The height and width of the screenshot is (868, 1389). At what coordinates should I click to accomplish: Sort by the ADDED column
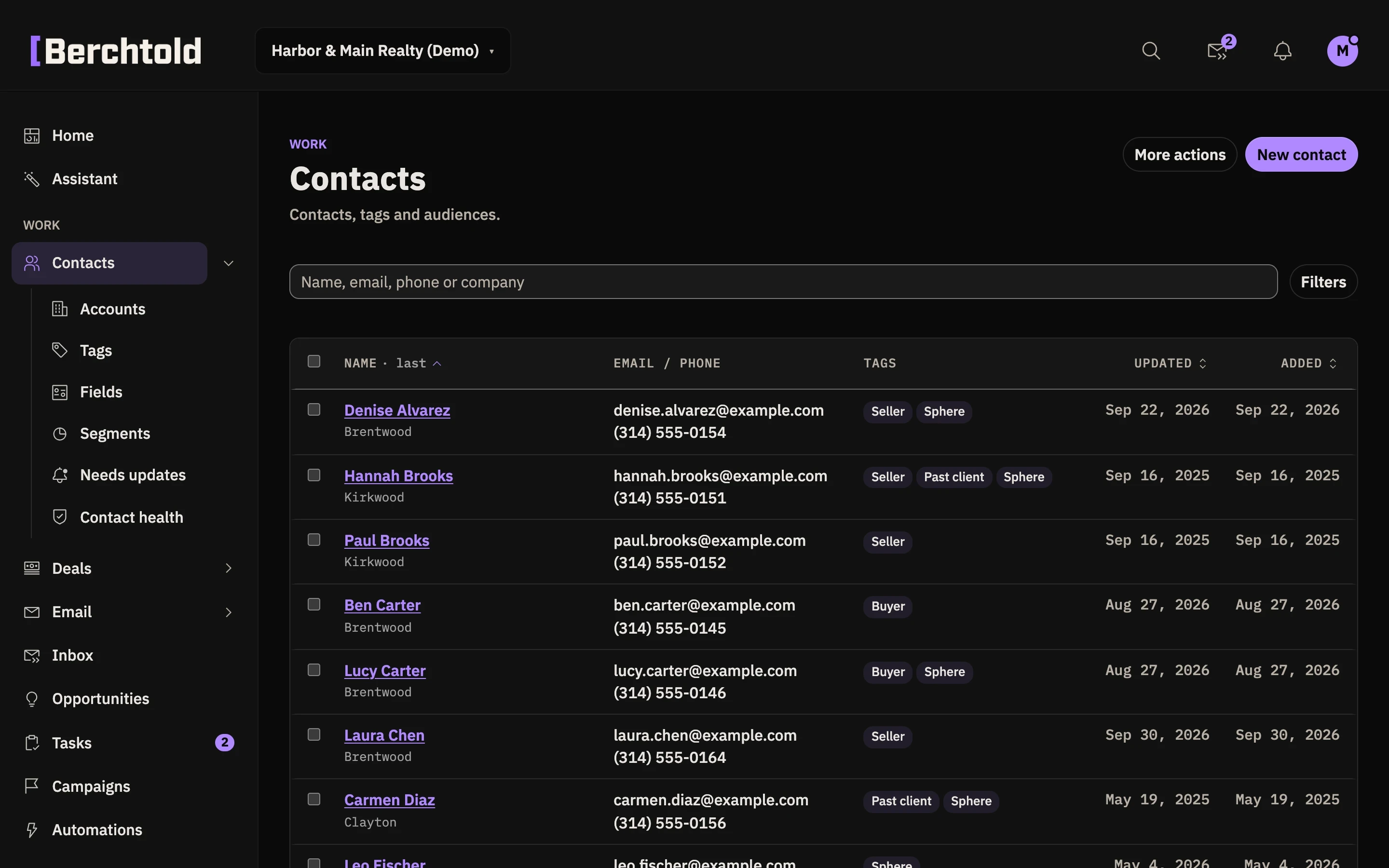[x=1309, y=364]
